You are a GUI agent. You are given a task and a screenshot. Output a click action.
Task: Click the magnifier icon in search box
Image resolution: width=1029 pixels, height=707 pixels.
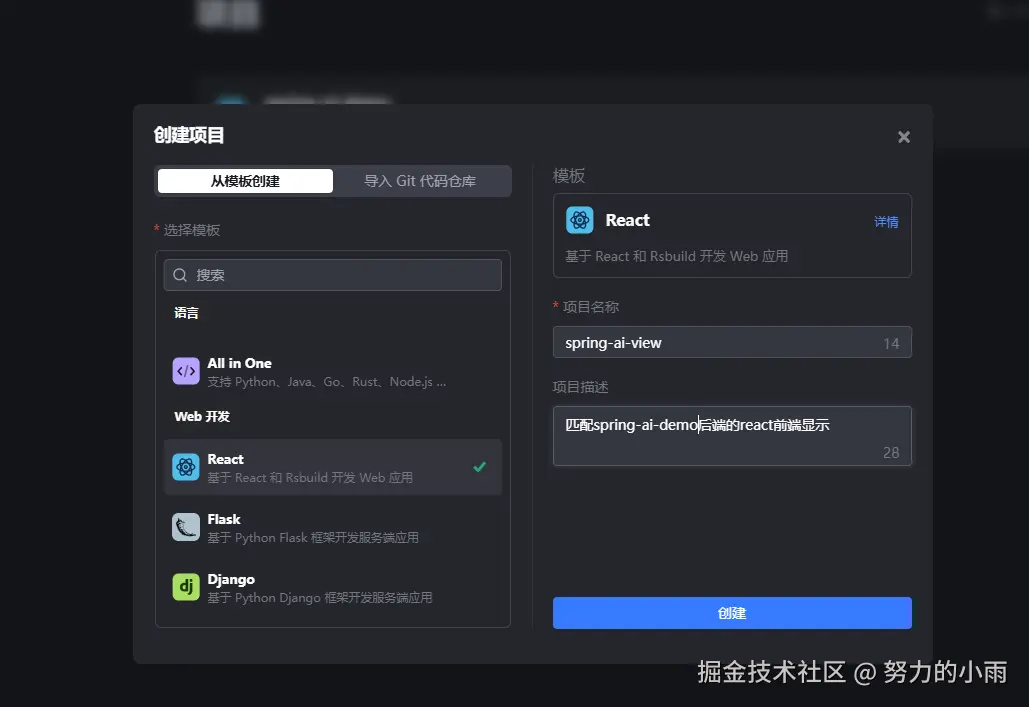click(x=180, y=275)
